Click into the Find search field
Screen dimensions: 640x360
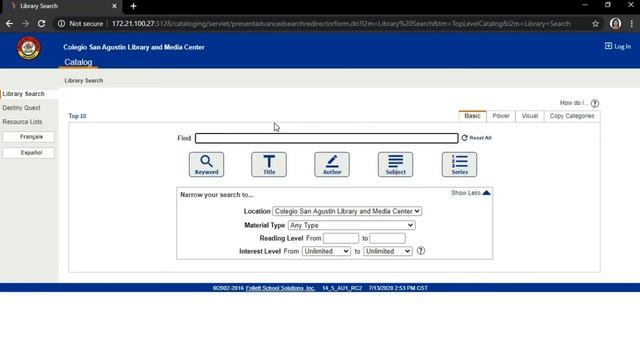[327, 138]
